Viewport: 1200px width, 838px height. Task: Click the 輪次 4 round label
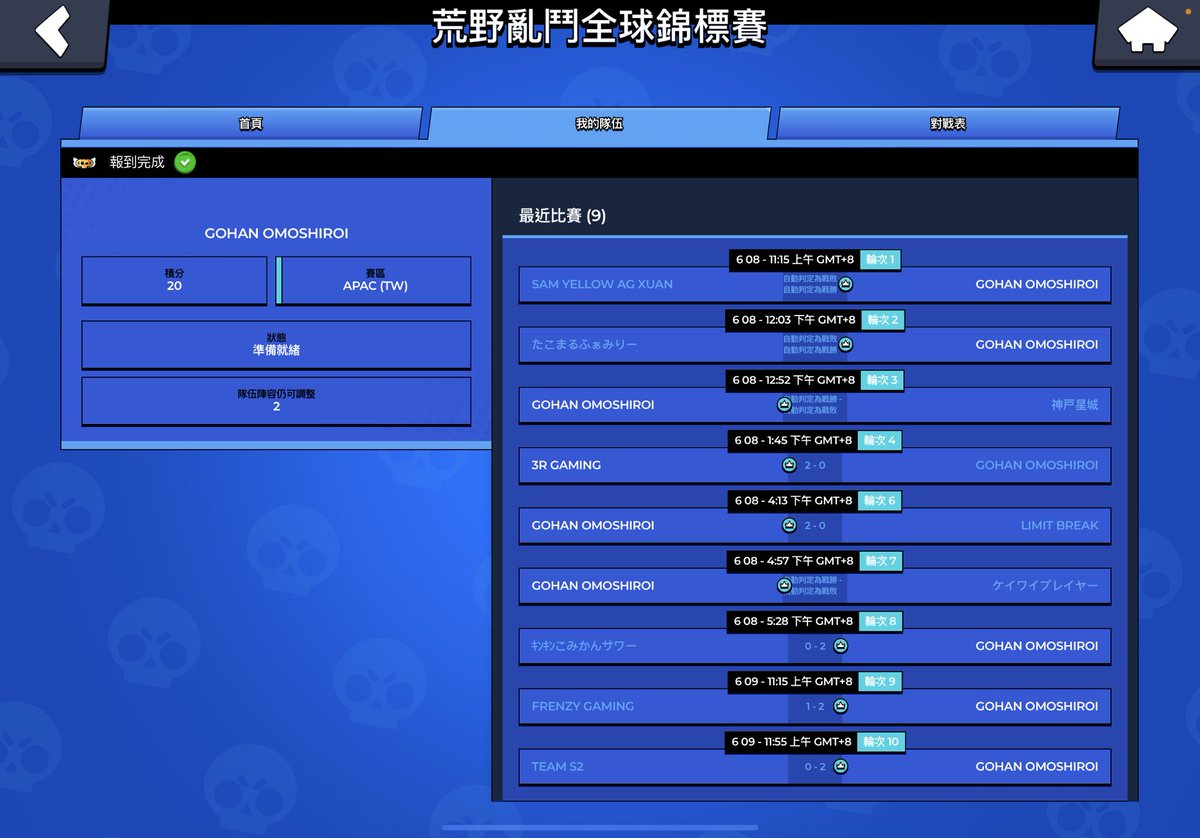coord(880,440)
